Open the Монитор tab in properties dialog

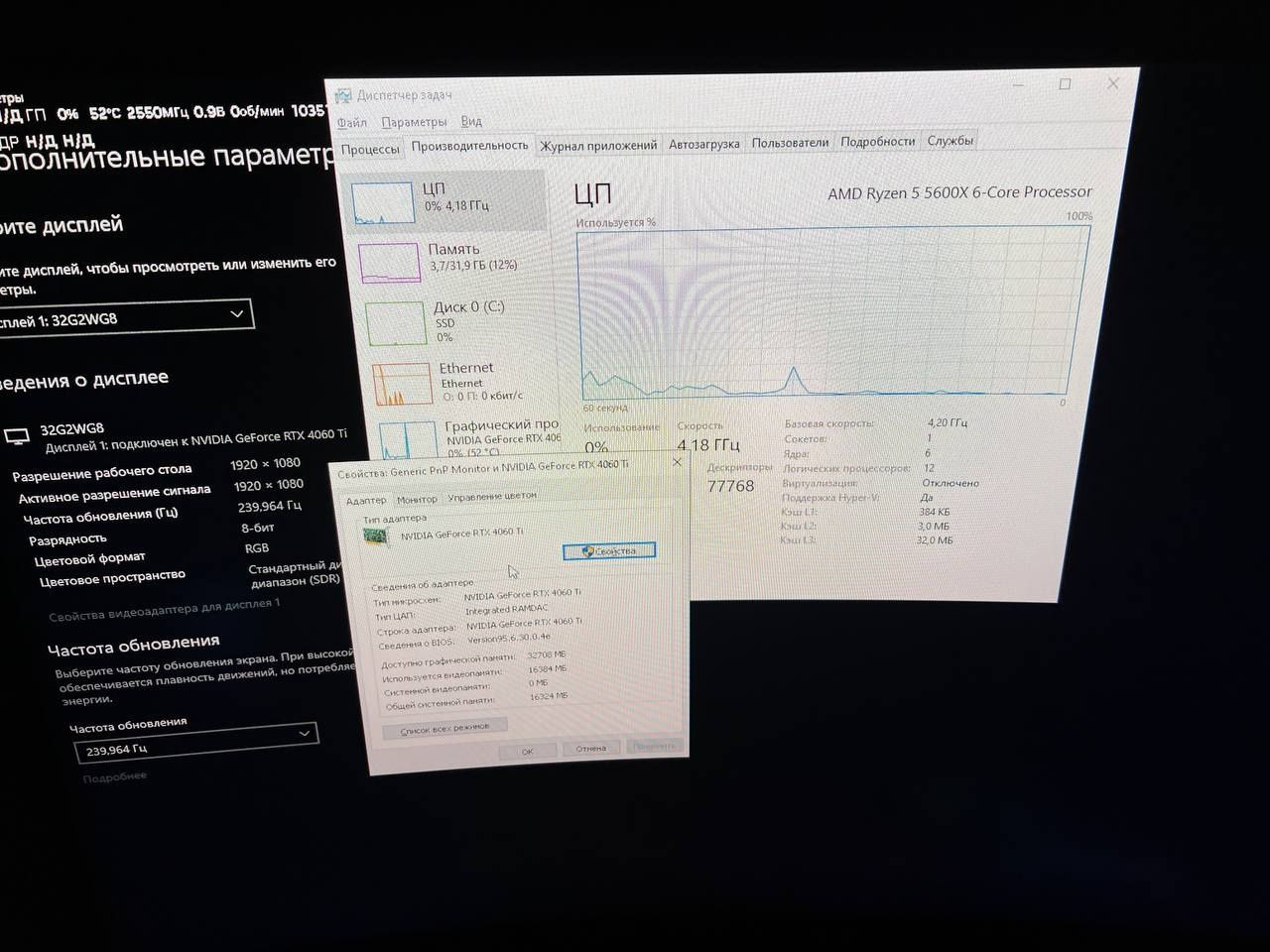pyautogui.click(x=417, y=499)
